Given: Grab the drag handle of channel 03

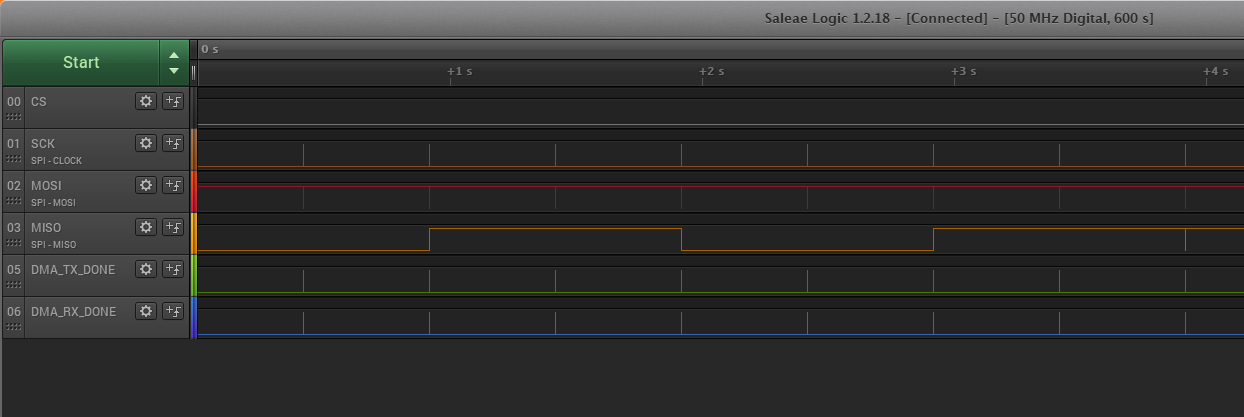Looking at the screenshot, I should click(x=14, y=243).
